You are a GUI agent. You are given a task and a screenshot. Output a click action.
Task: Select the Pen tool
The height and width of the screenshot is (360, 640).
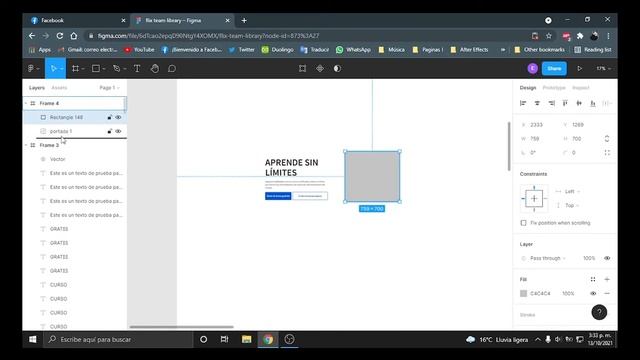[x=116, y=69]
